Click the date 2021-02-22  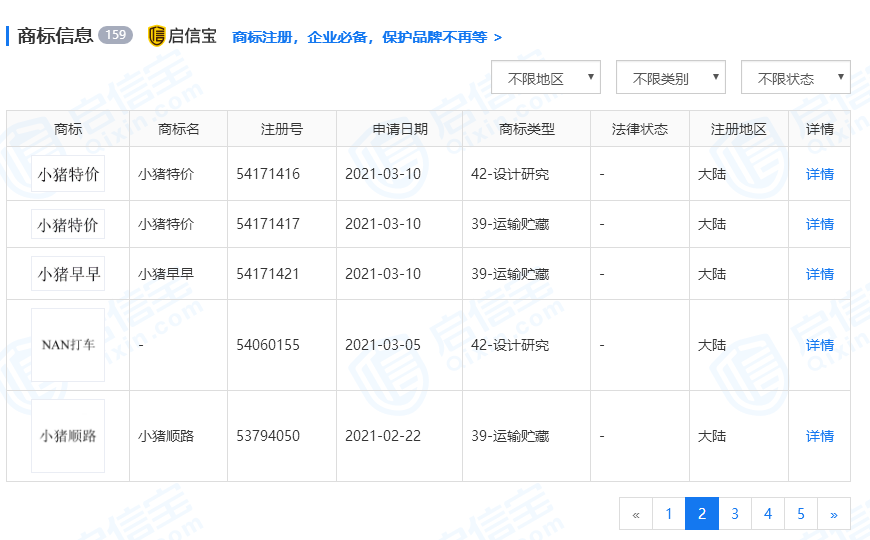383,436
